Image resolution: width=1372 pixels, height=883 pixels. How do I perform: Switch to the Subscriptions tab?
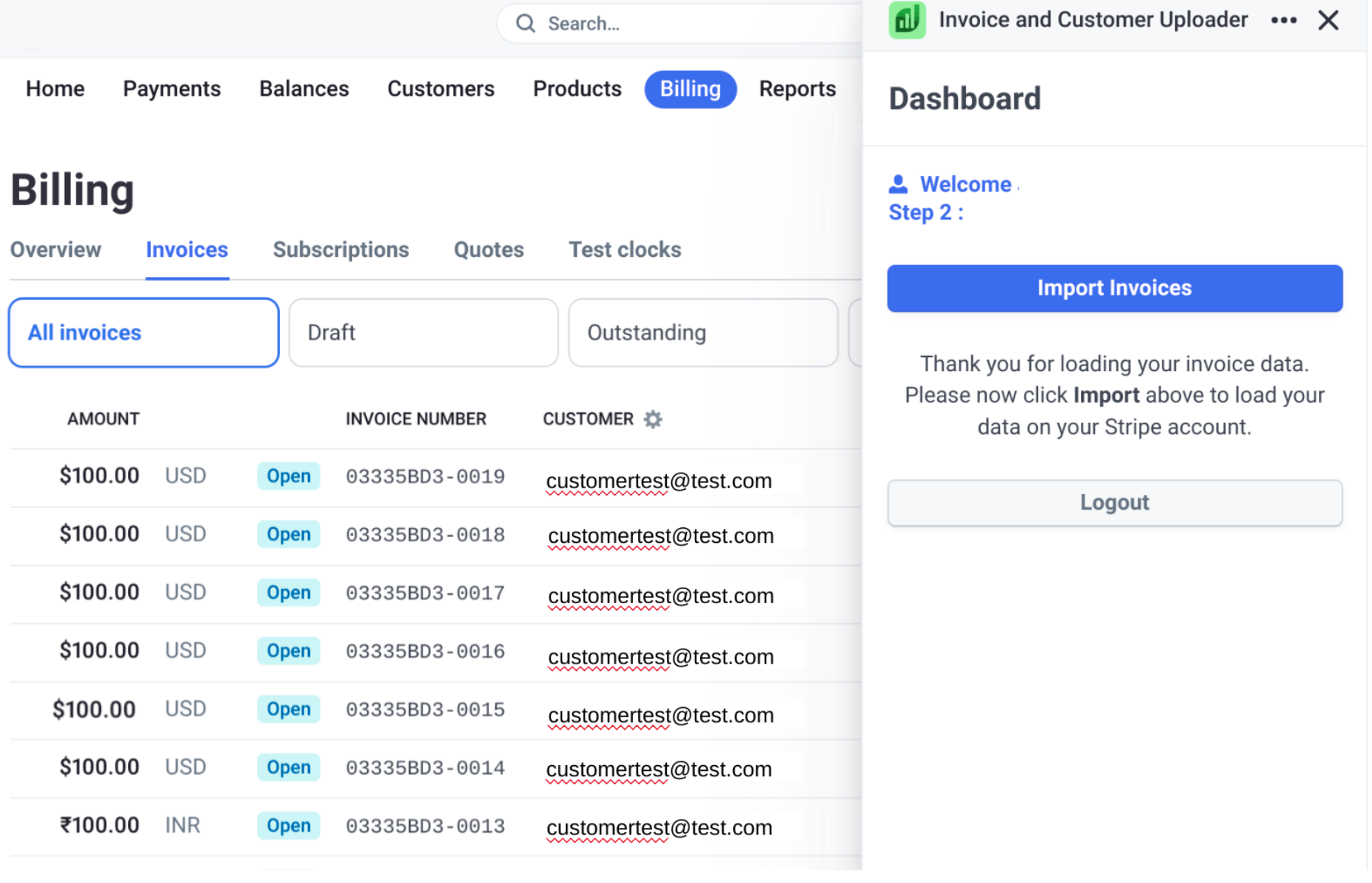pyautogui.click(x=341, y=250)
